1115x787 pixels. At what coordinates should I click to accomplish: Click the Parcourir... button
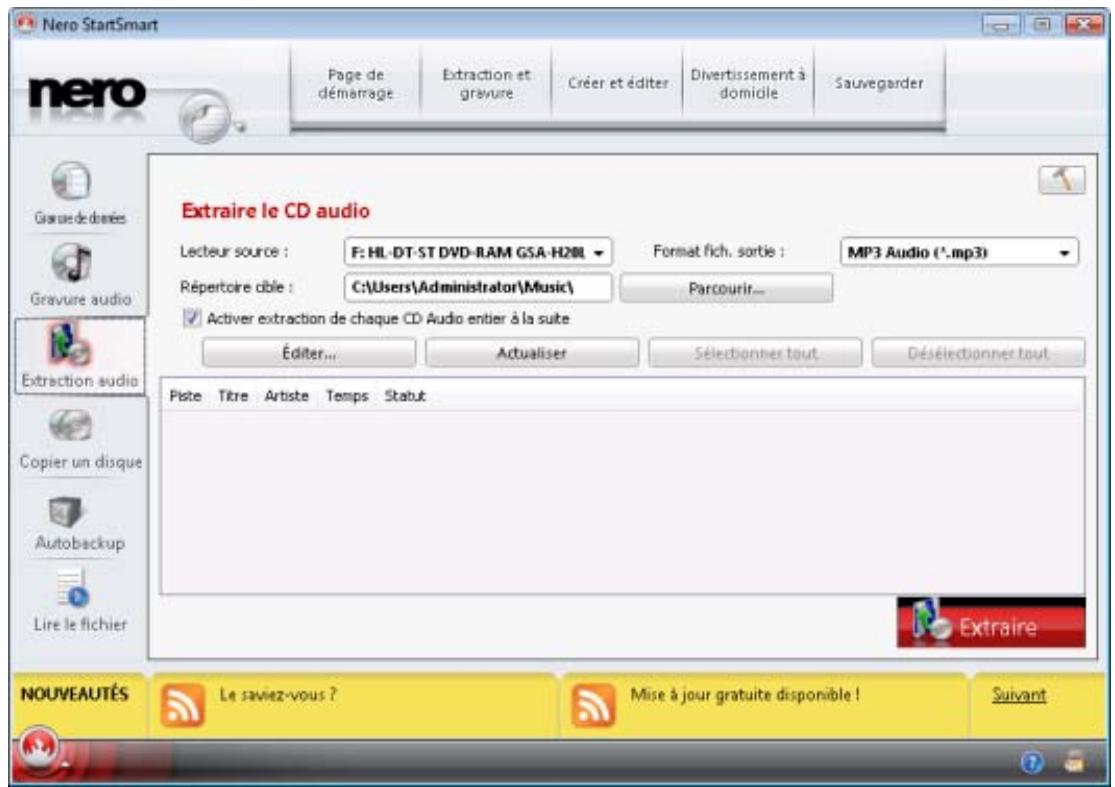point(726,289)
